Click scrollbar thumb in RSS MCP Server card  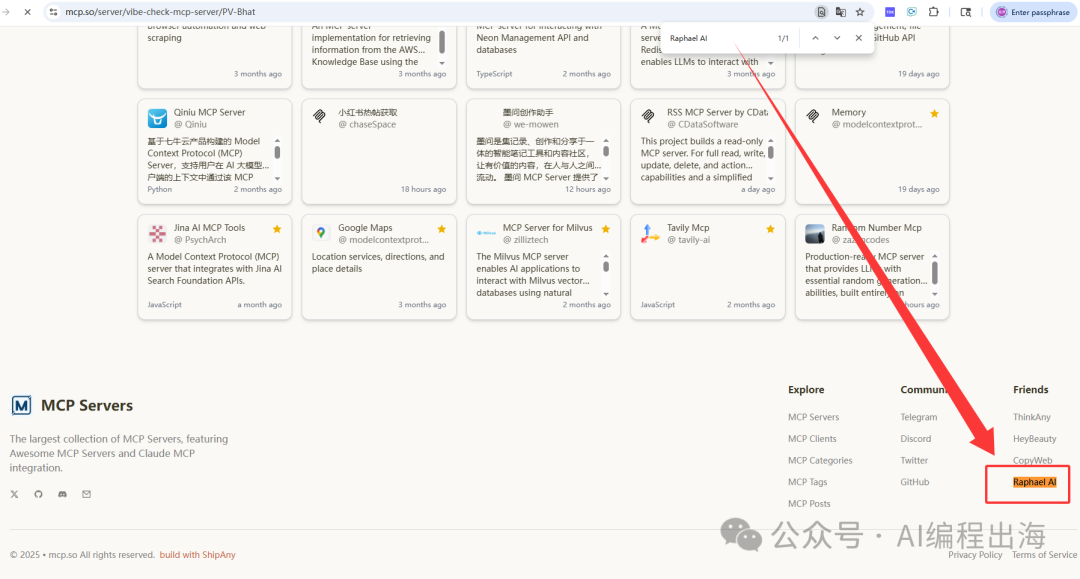tap(769, 152)
